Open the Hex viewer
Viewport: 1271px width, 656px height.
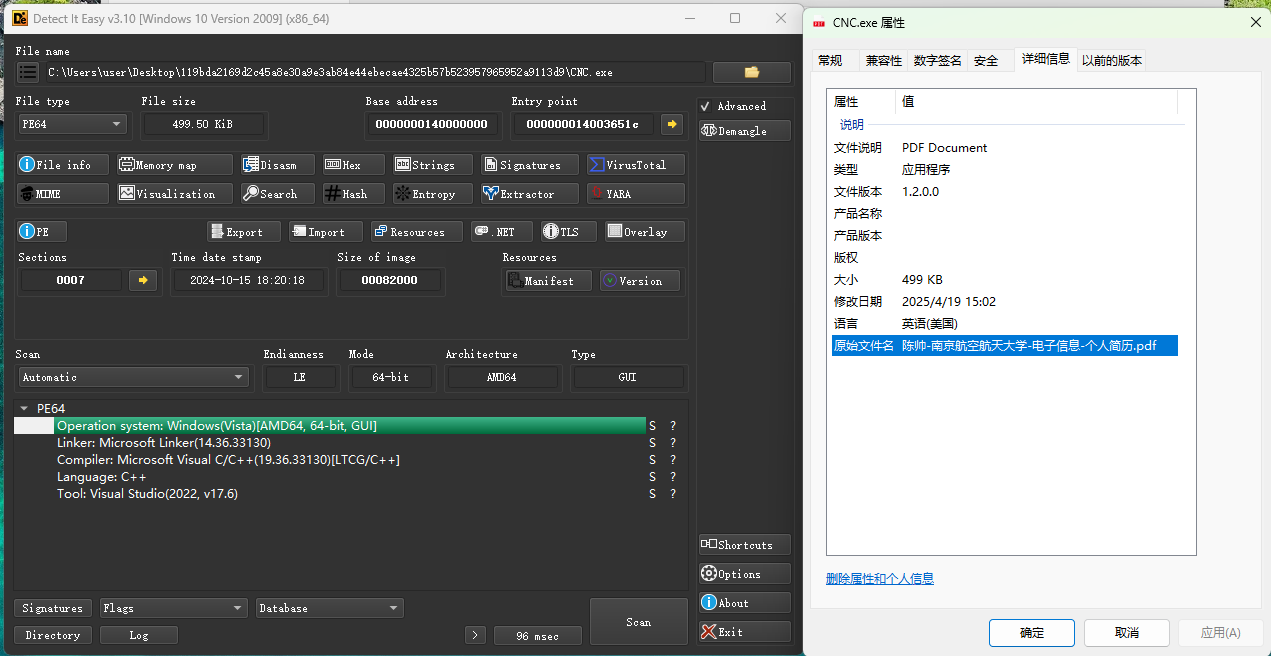pos(354,165)
